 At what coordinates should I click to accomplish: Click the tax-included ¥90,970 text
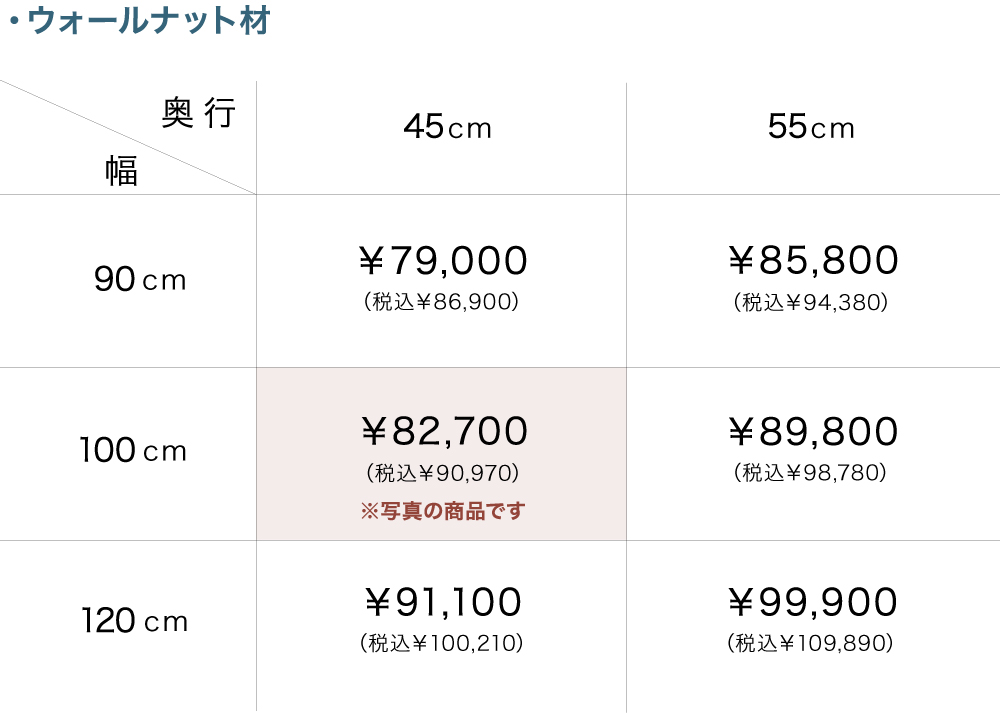(442, 473)
